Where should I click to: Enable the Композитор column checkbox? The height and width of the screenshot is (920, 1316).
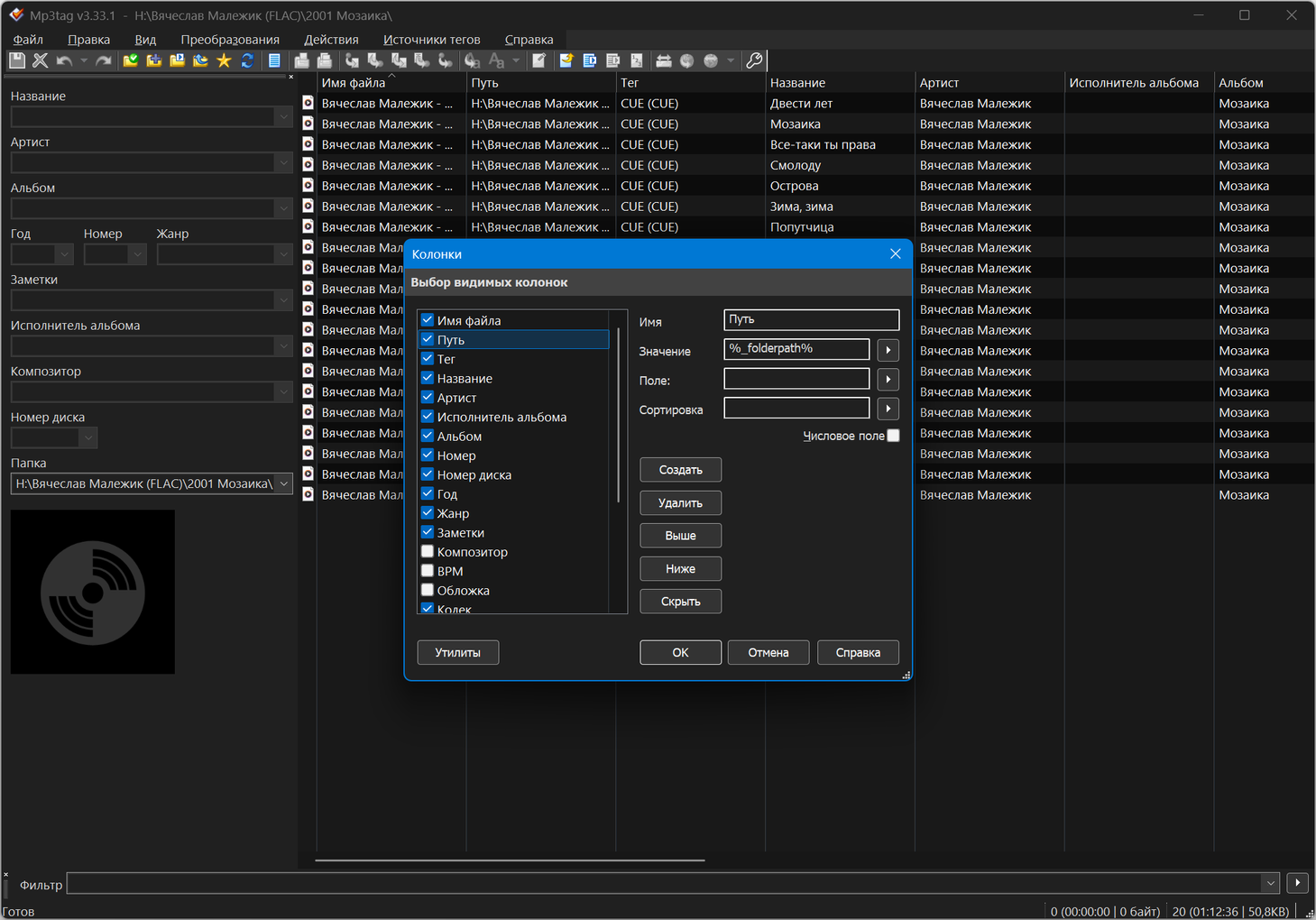[x=428, y=551]
